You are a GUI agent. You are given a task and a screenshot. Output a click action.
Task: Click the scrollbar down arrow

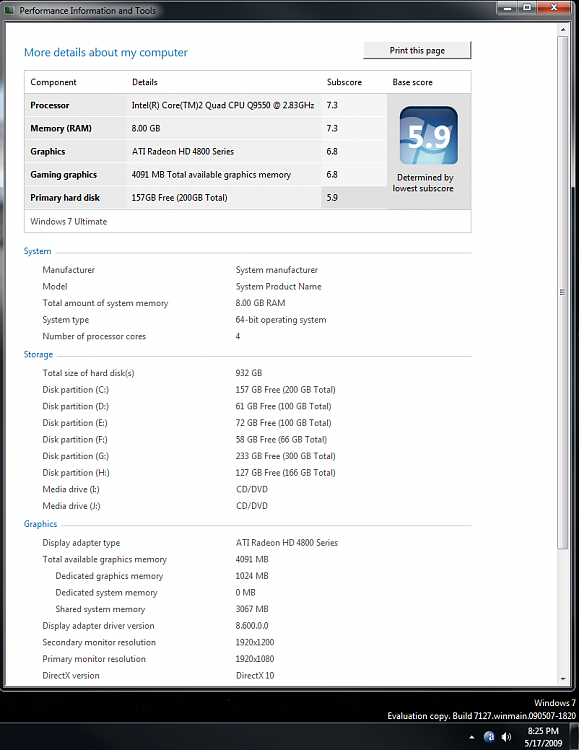point(563,679)
